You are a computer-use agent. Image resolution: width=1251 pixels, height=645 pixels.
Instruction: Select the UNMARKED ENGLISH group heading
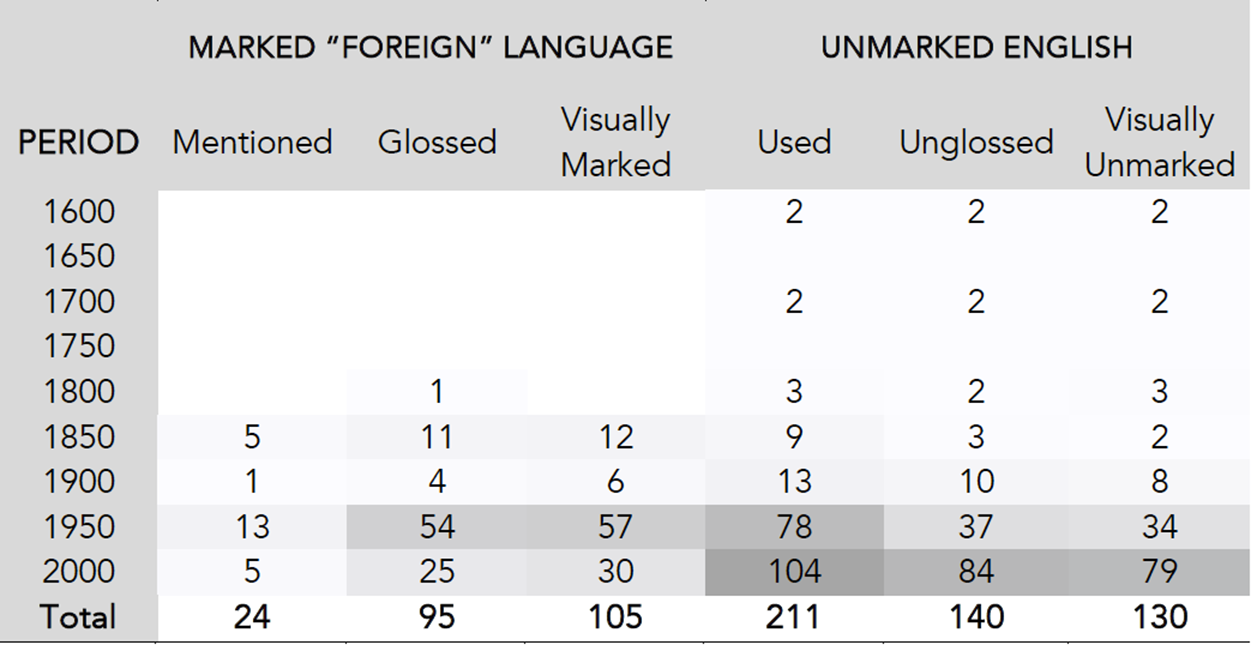[976, 47]
